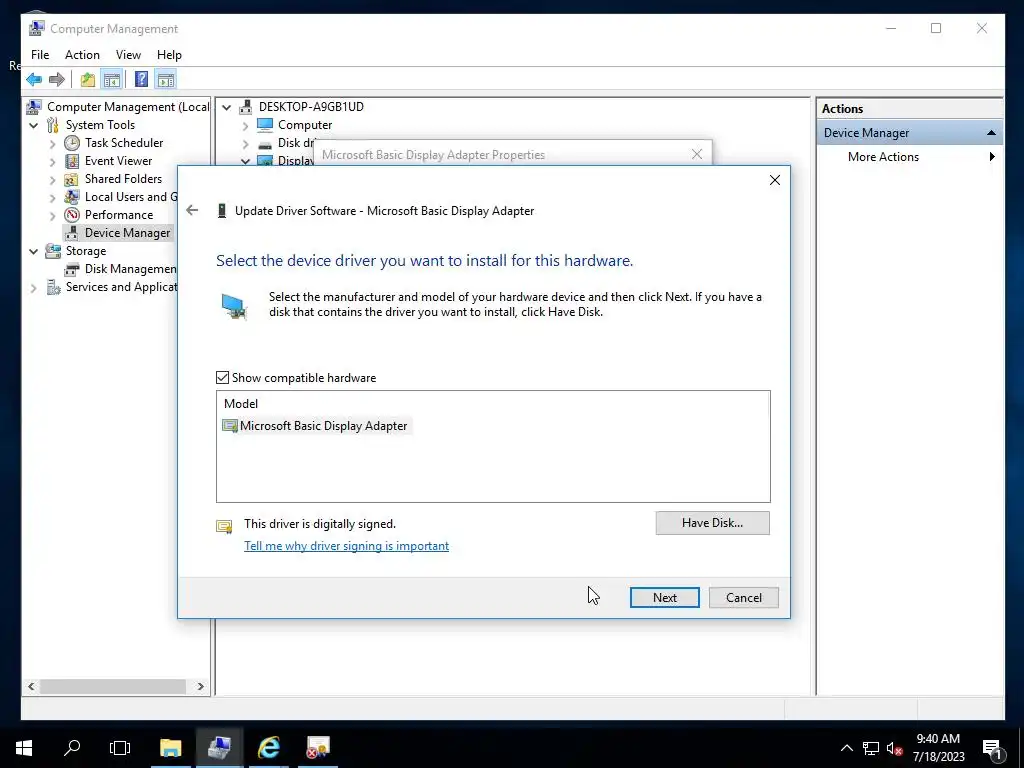Click the taskbar app with red X badge

click(x=318, y=748)
